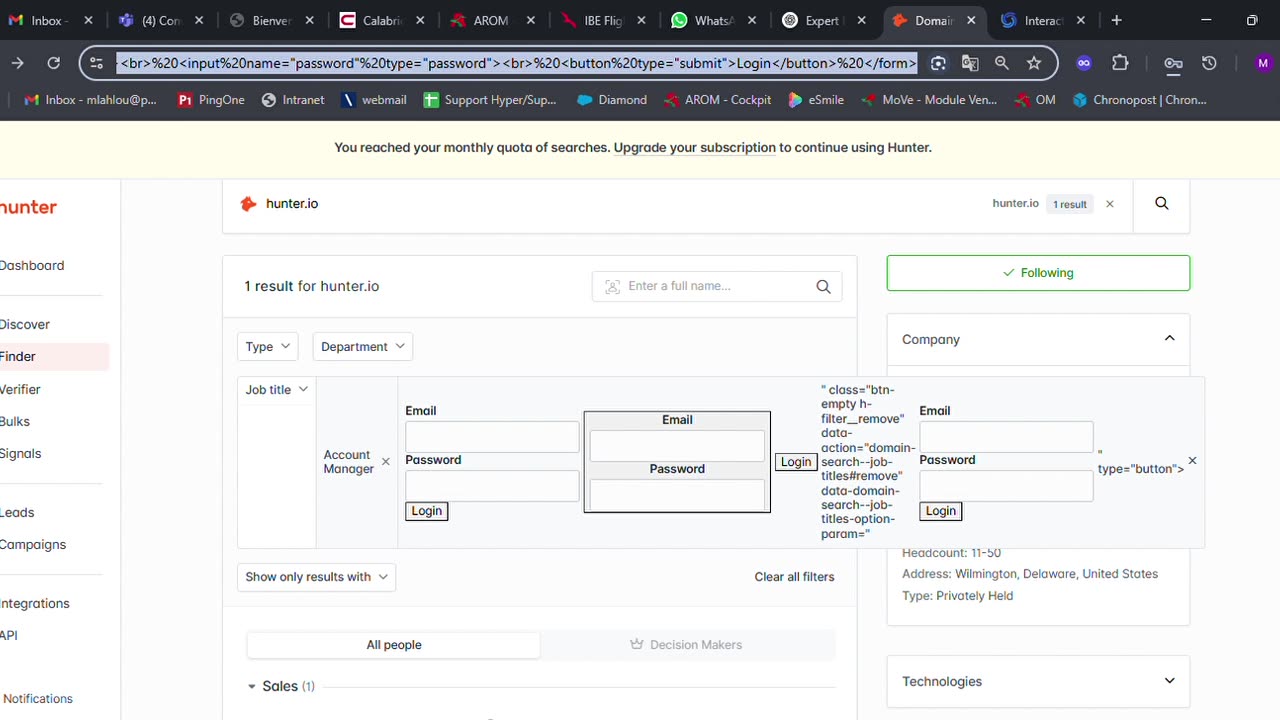
Task: Open Integrations in the sidebar
Action: 35,603
